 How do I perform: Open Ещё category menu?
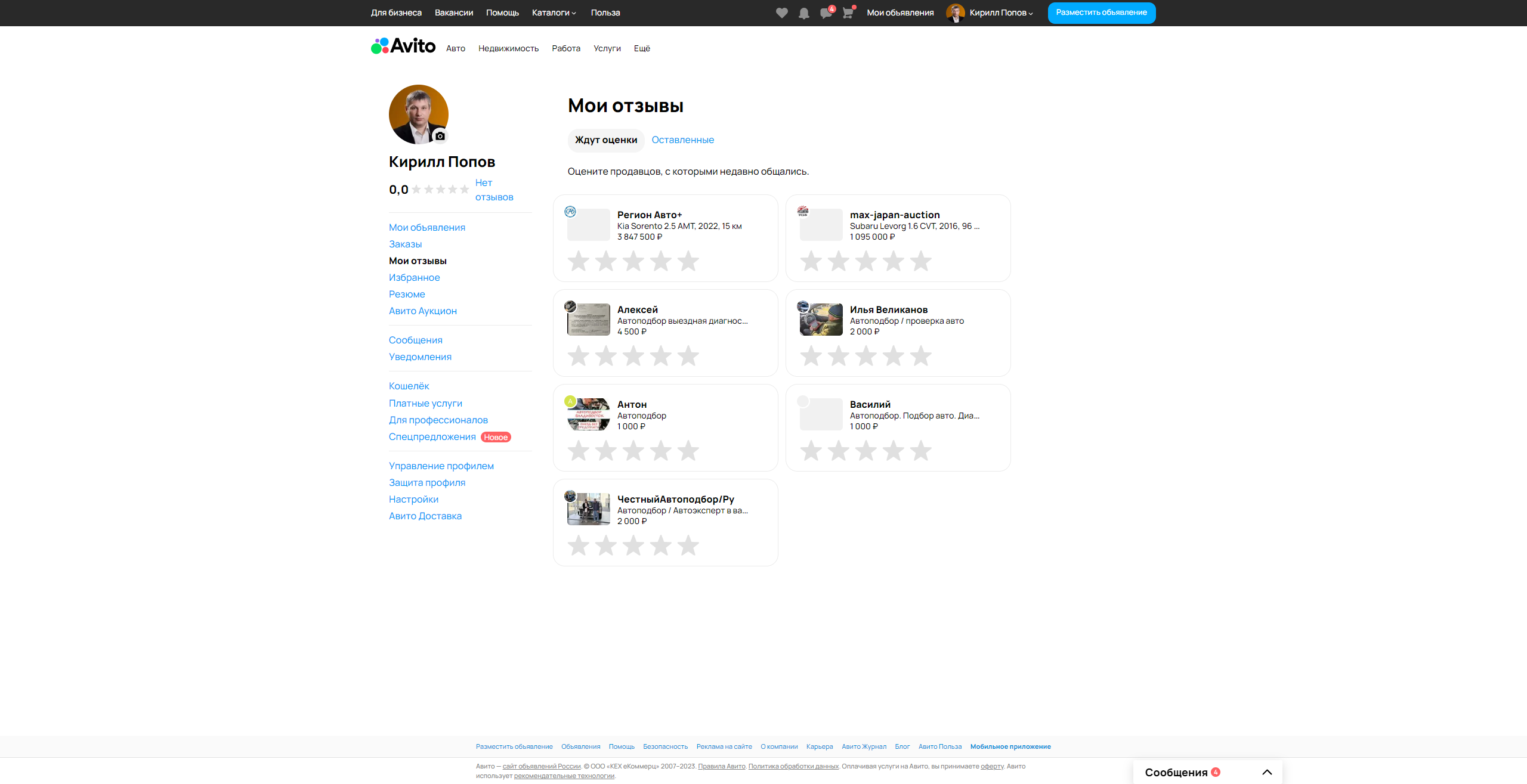tap(642, 48)
